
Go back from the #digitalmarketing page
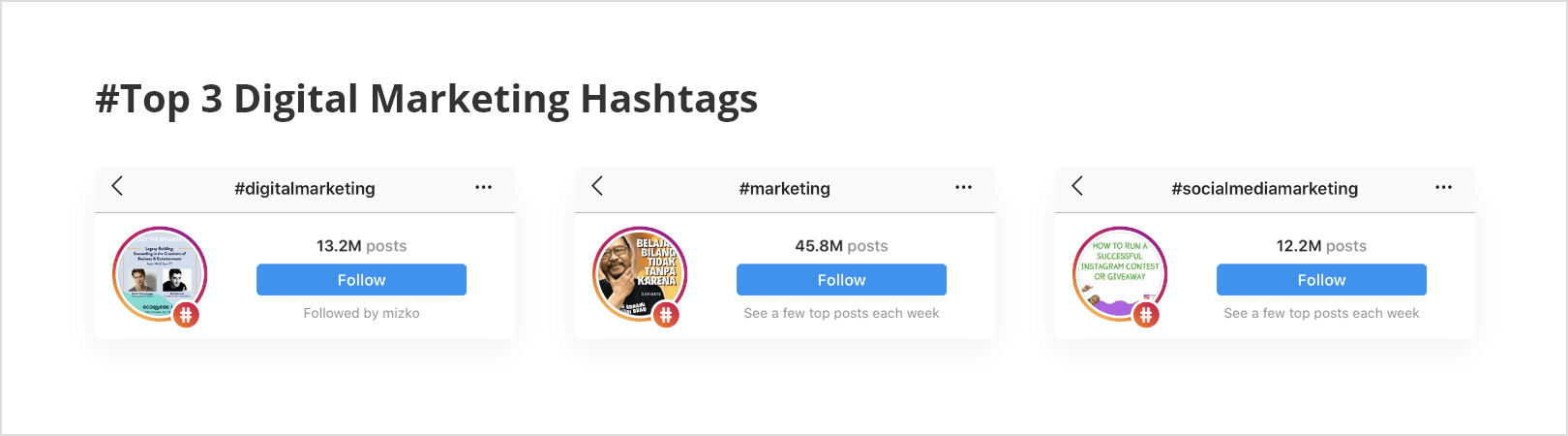click(x=117, y=186)
